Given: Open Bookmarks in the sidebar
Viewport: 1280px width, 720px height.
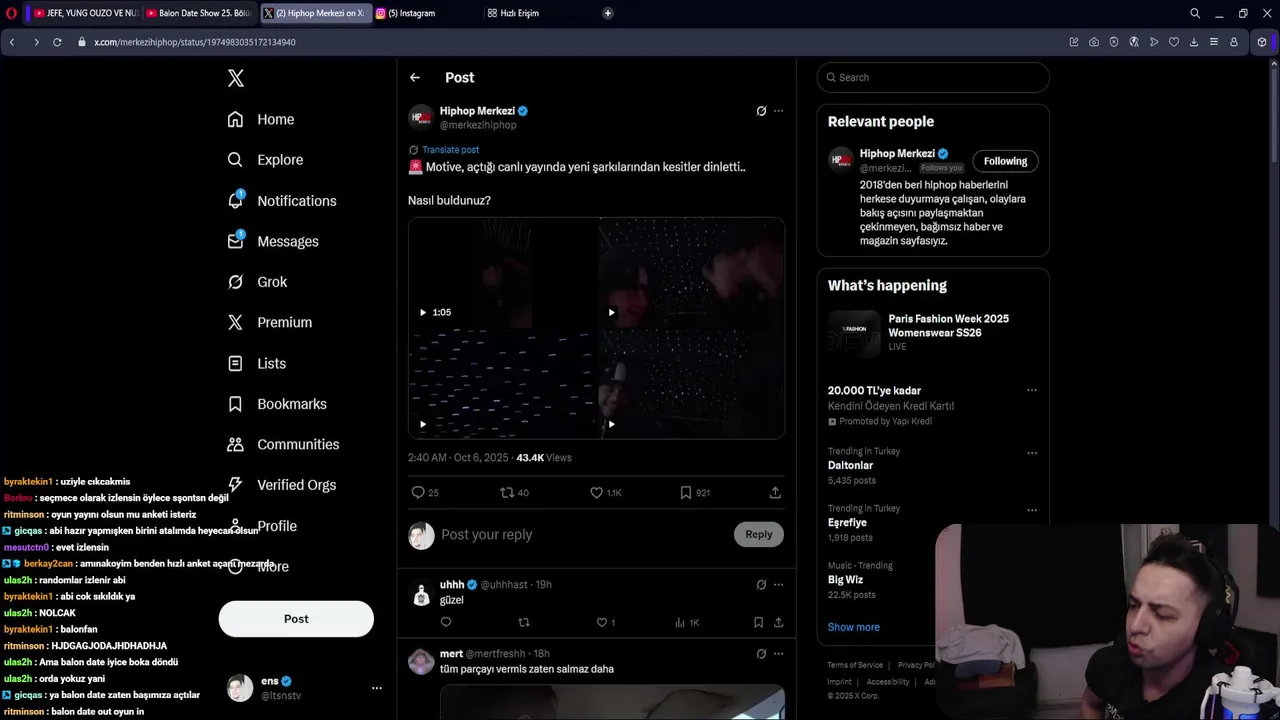Looking at the screenshot, I should click(277, 404).
